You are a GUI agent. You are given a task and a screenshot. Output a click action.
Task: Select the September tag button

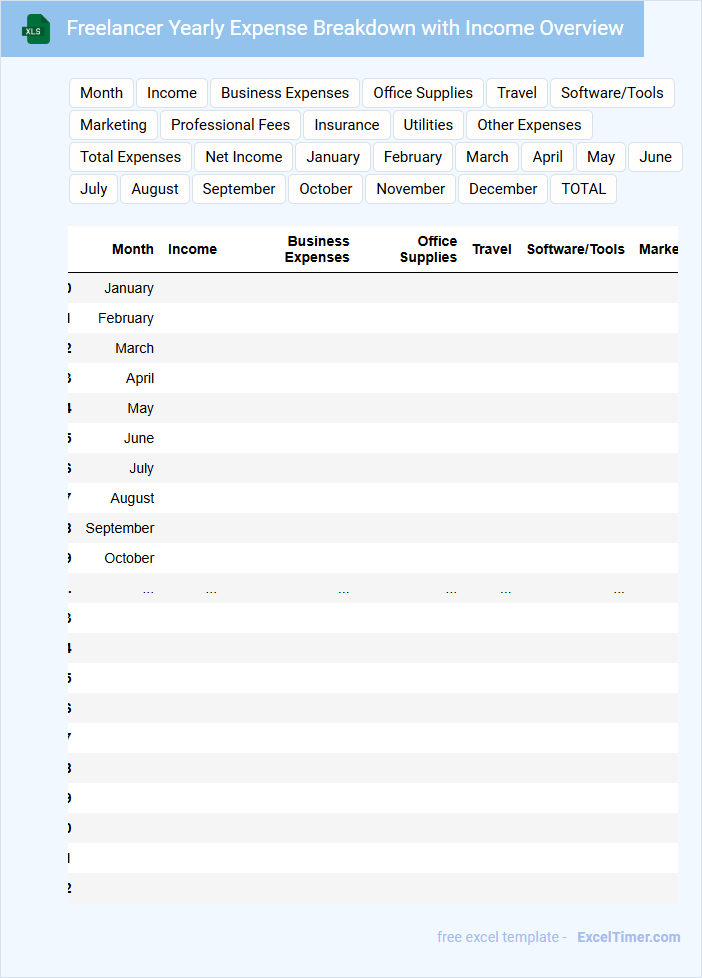tap(239, 188)
